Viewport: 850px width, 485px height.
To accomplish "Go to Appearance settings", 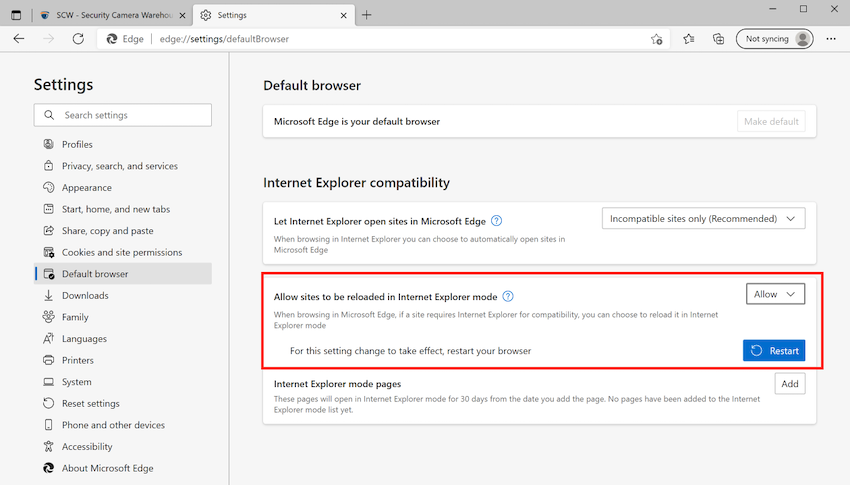I will pyautogui.click(x=123, y=187).
